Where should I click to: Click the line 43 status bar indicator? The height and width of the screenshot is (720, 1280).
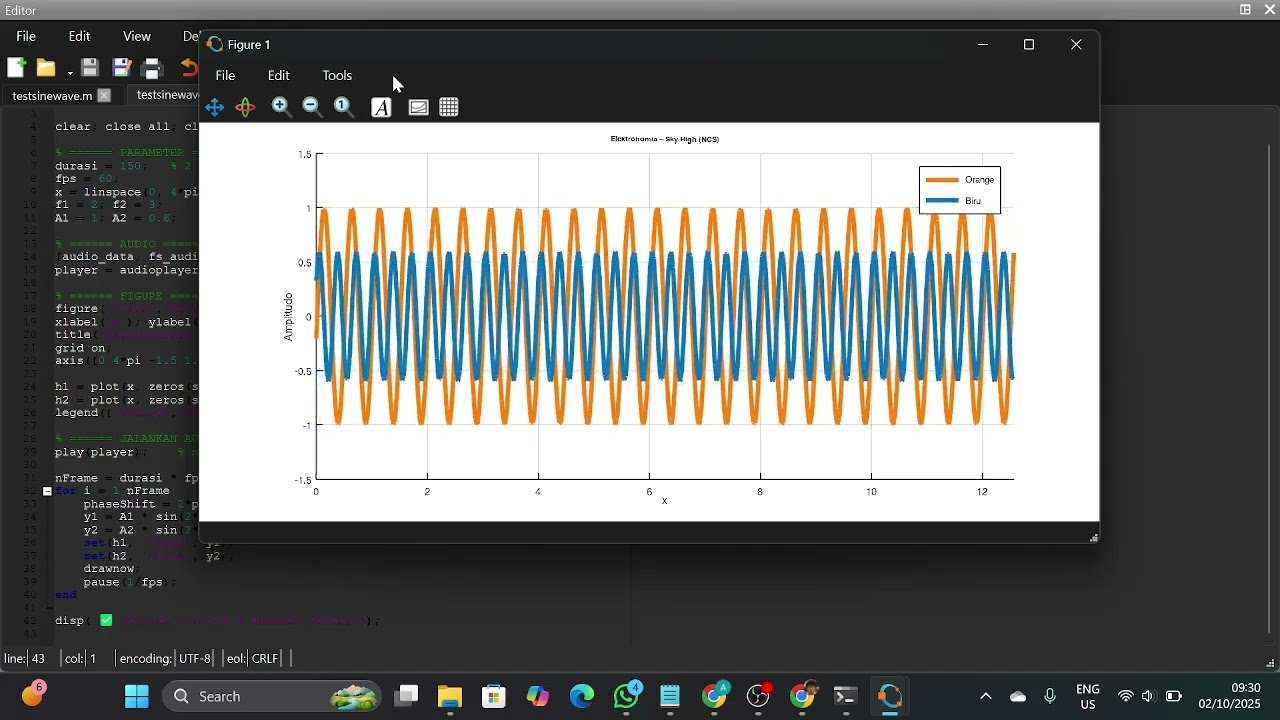coord(25,660)
